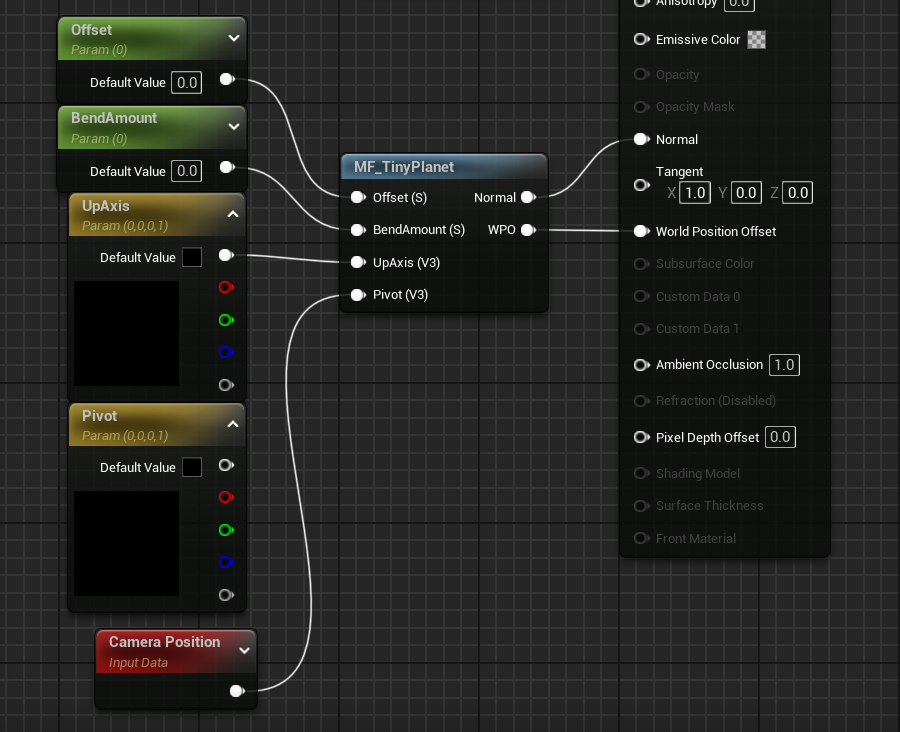Click the Shading Model input pin
The height and width of the screenshot is (732, 900).
click(x=642, y=474)
